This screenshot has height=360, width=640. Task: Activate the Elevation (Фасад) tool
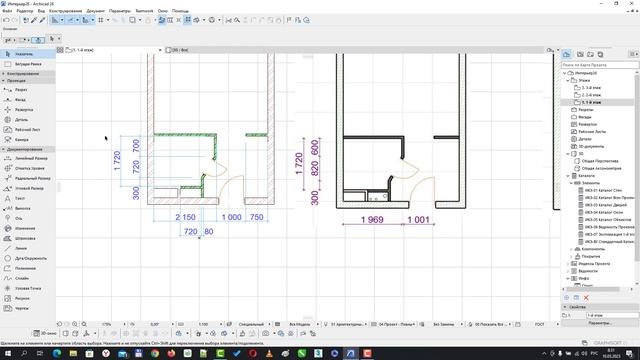click(28, 100)
